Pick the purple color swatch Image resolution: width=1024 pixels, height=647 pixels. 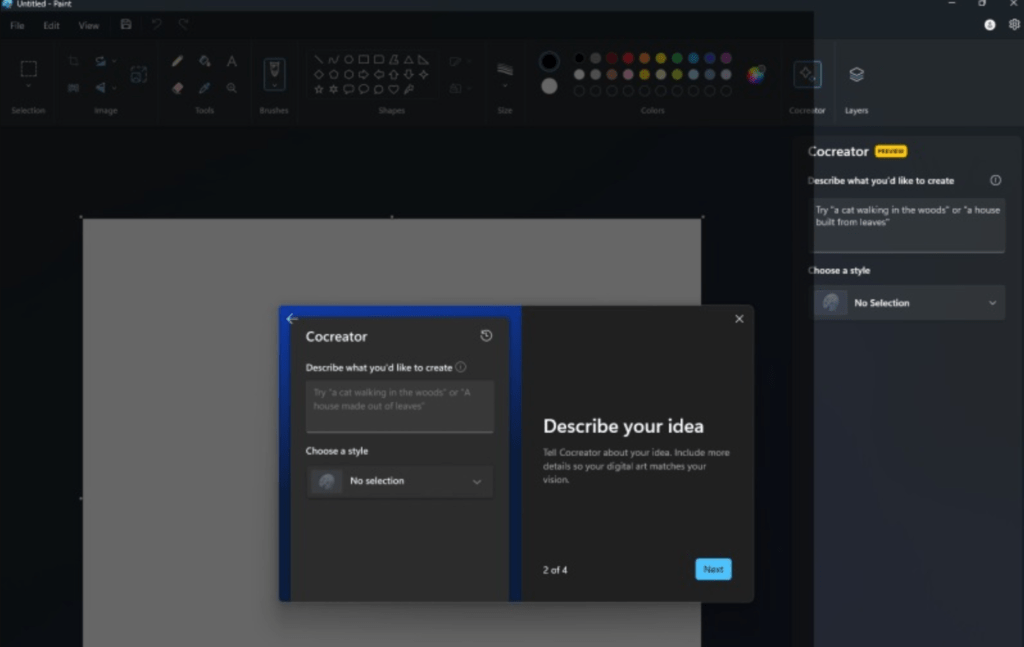coord(726,58)
